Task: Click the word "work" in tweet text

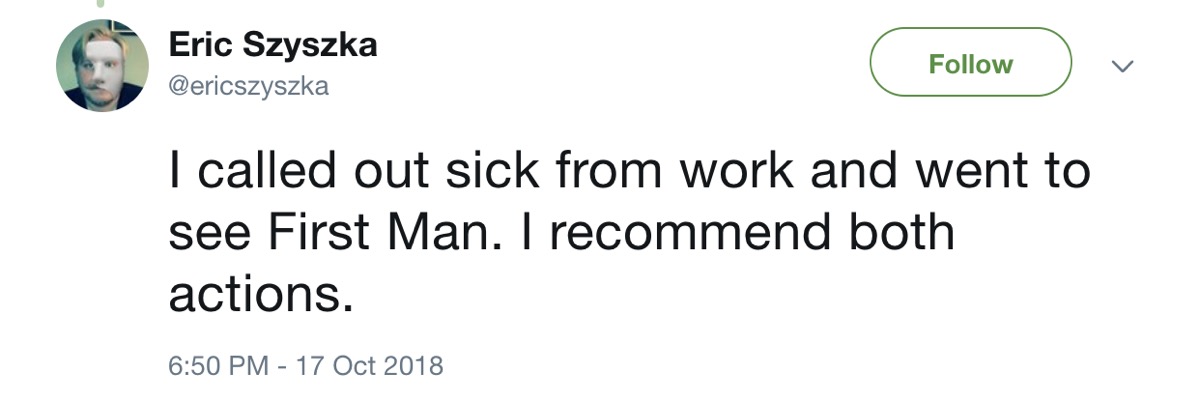Action: tap(736, 171)
